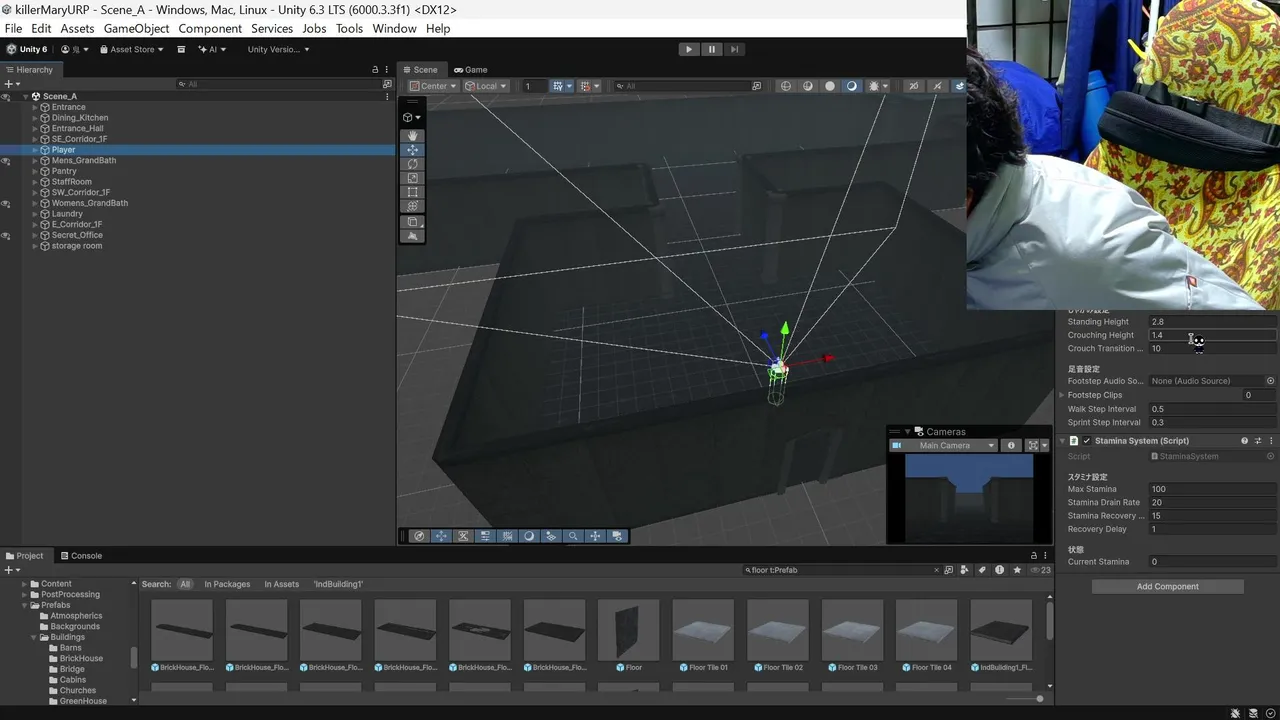Edit the Stamina Drain Rate value
Screen dimensions: 1280x720
(x=1212, y=503)
